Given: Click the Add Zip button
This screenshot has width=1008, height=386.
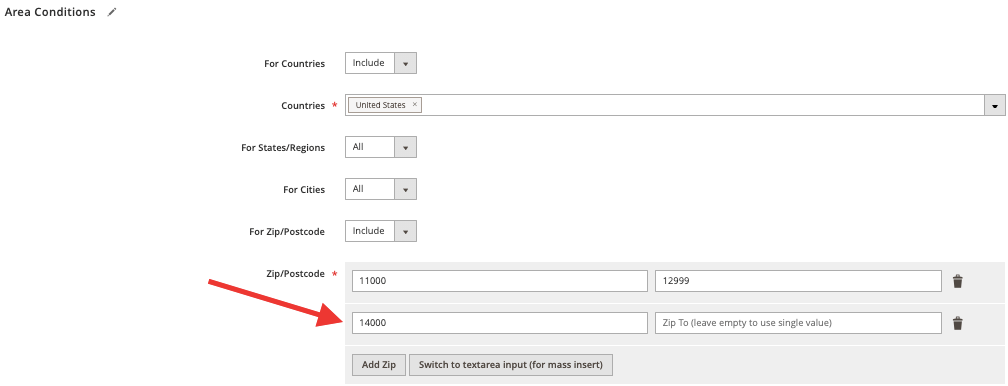Looking at the screenshot, I should click(x=379, y=365).
